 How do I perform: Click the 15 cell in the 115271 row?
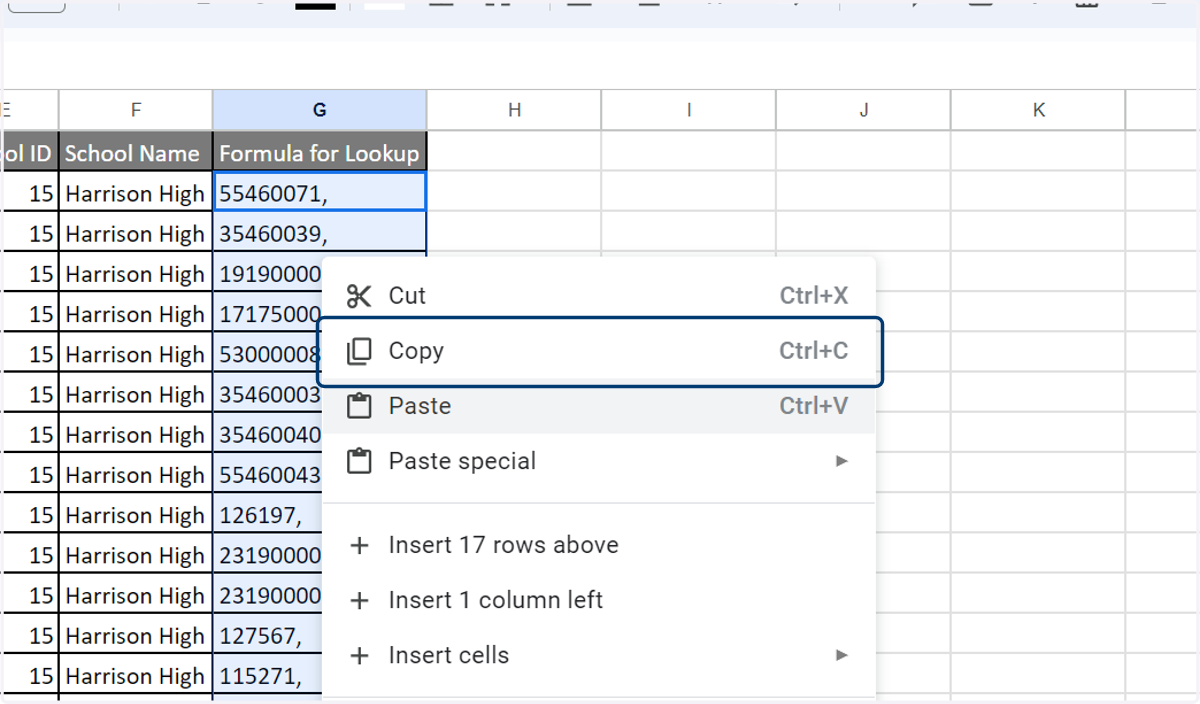pyautogui.click(x=31, y=676)
